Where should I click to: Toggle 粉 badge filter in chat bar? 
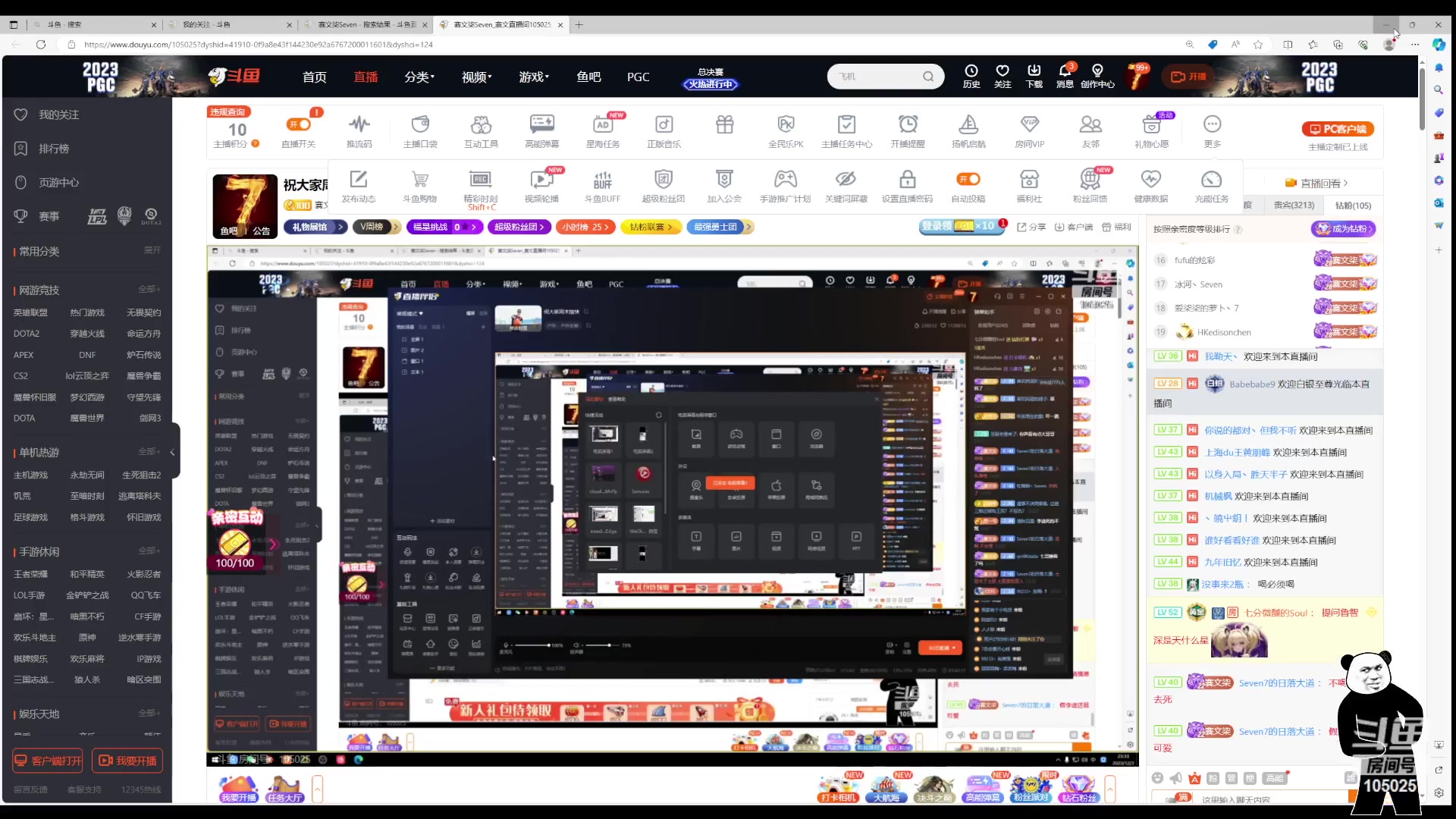(x=1213, y=778)
